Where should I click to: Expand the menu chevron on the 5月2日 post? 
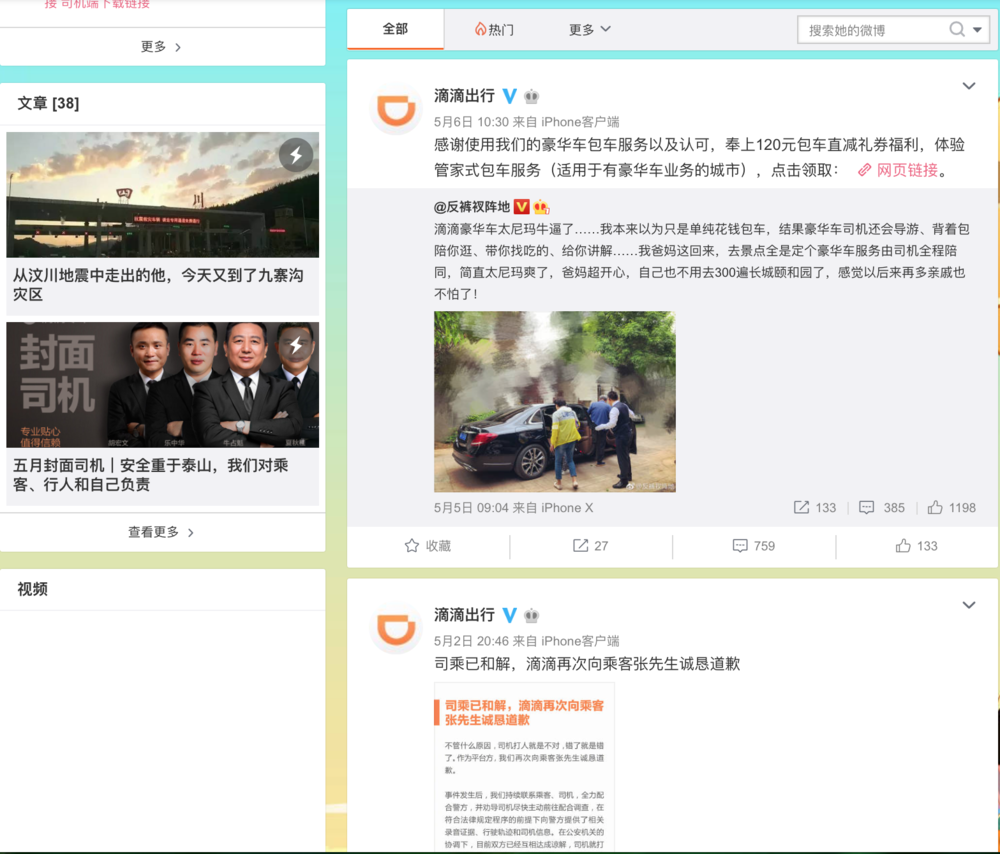pyautogui.click(x=969, y=605)
